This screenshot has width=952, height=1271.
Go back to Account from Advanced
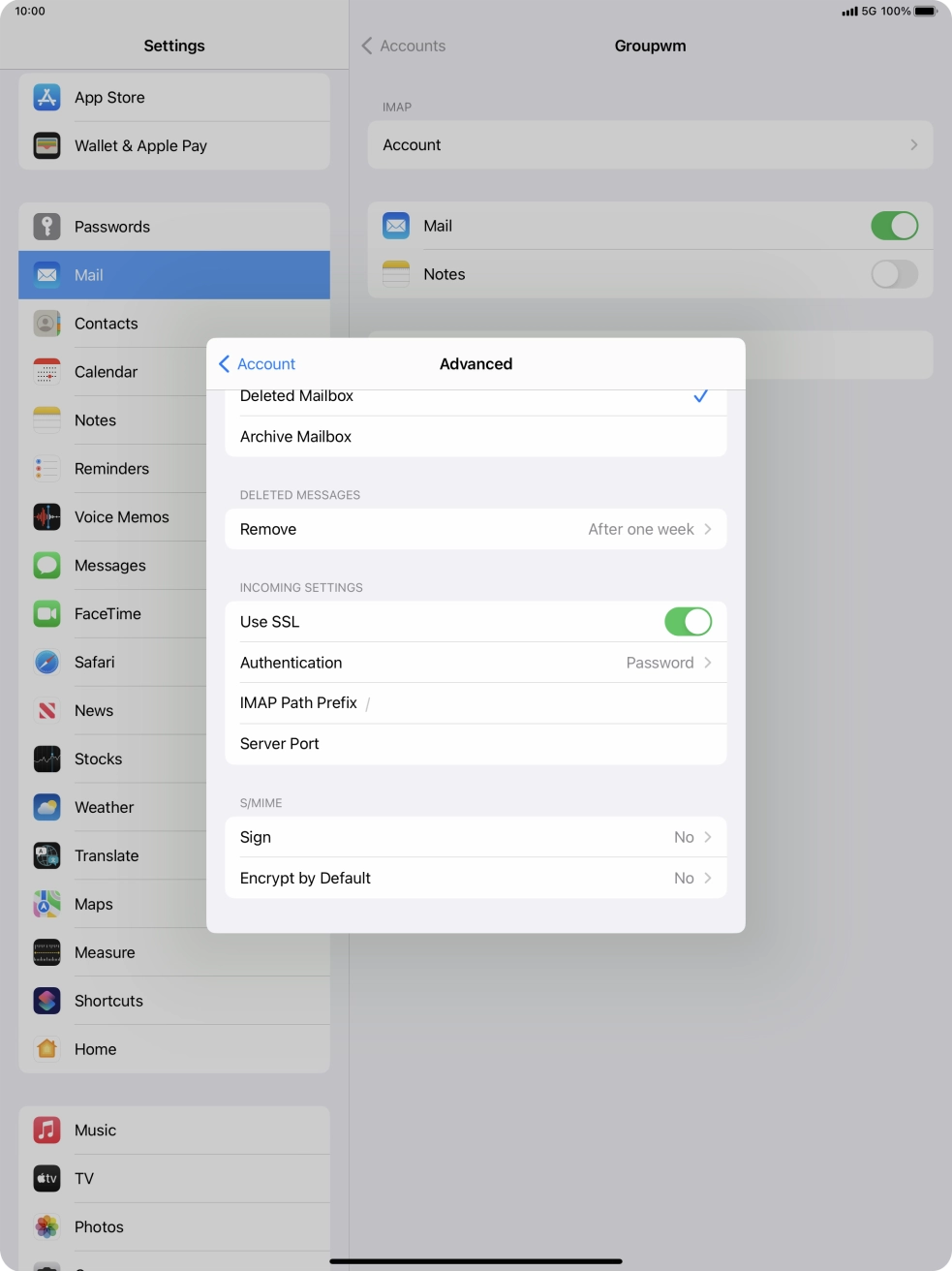pos(258,364)
